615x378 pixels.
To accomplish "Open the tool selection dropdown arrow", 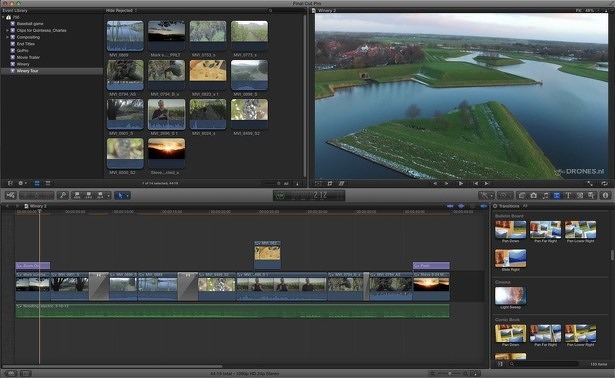I will click(x=128, y=195).
